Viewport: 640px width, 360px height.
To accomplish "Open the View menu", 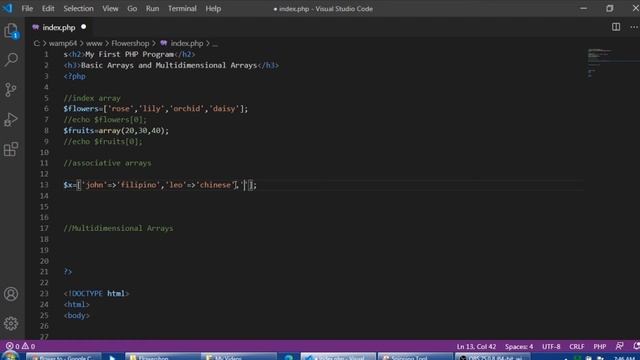I will pos(110,9).
